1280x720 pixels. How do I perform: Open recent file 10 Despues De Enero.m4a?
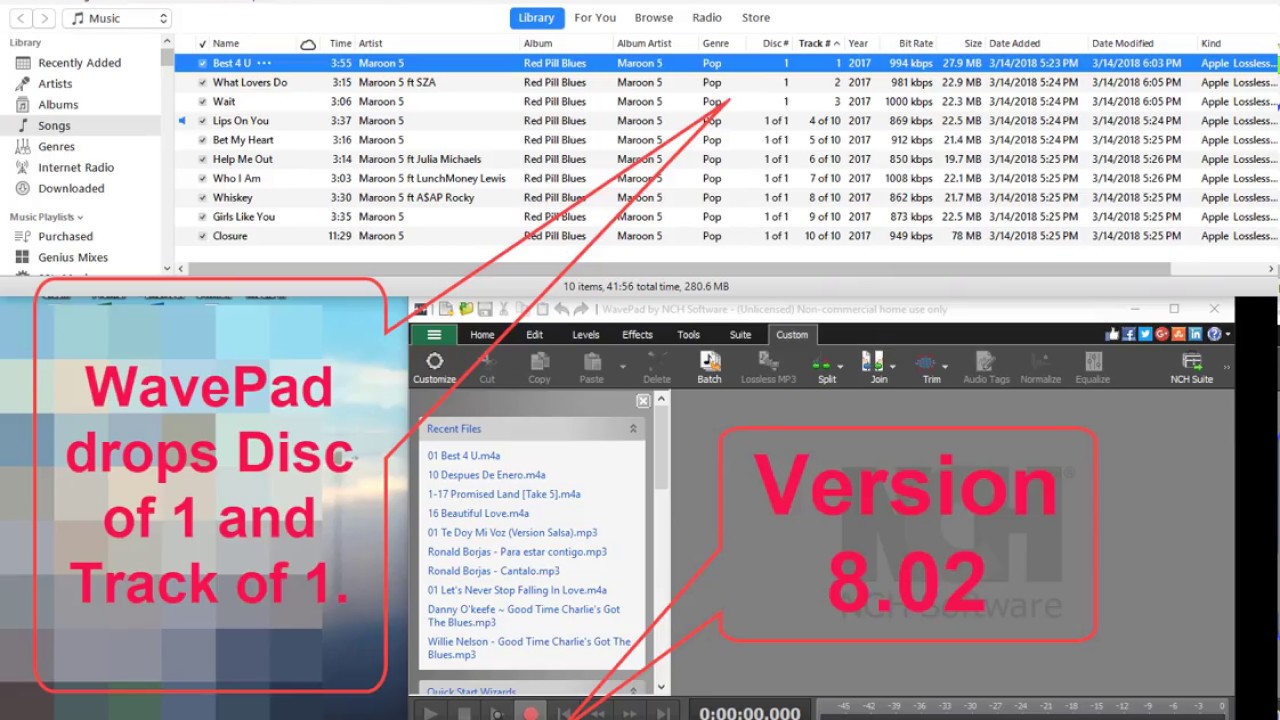point(487,475)
